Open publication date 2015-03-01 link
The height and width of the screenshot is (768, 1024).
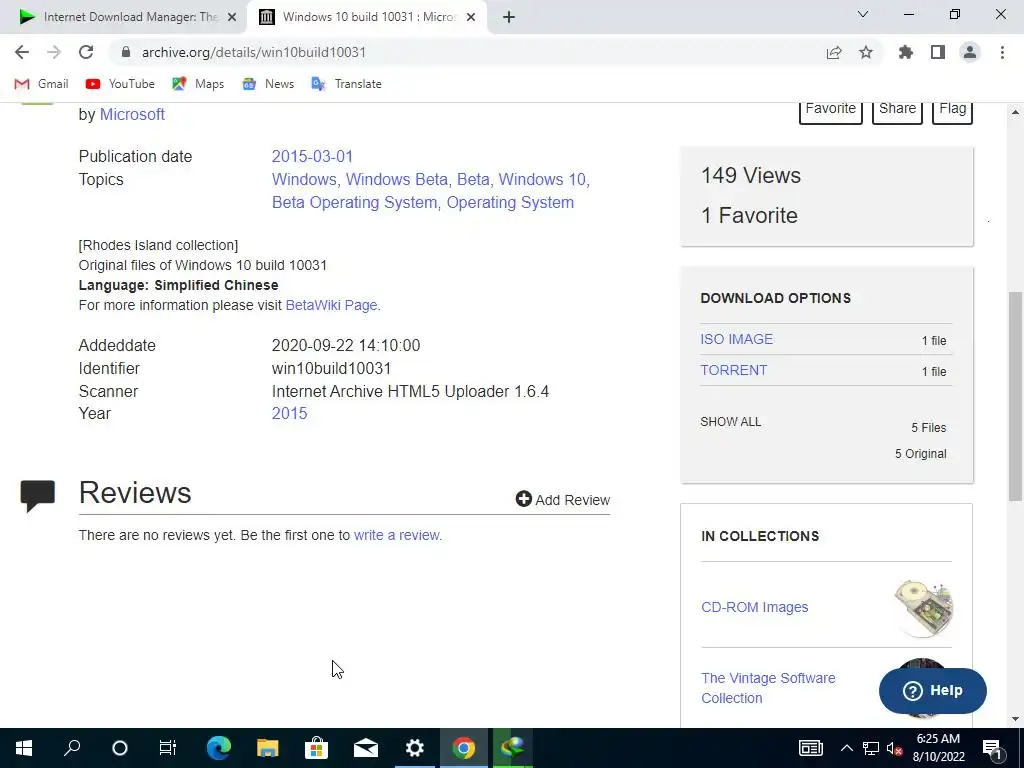312,157
